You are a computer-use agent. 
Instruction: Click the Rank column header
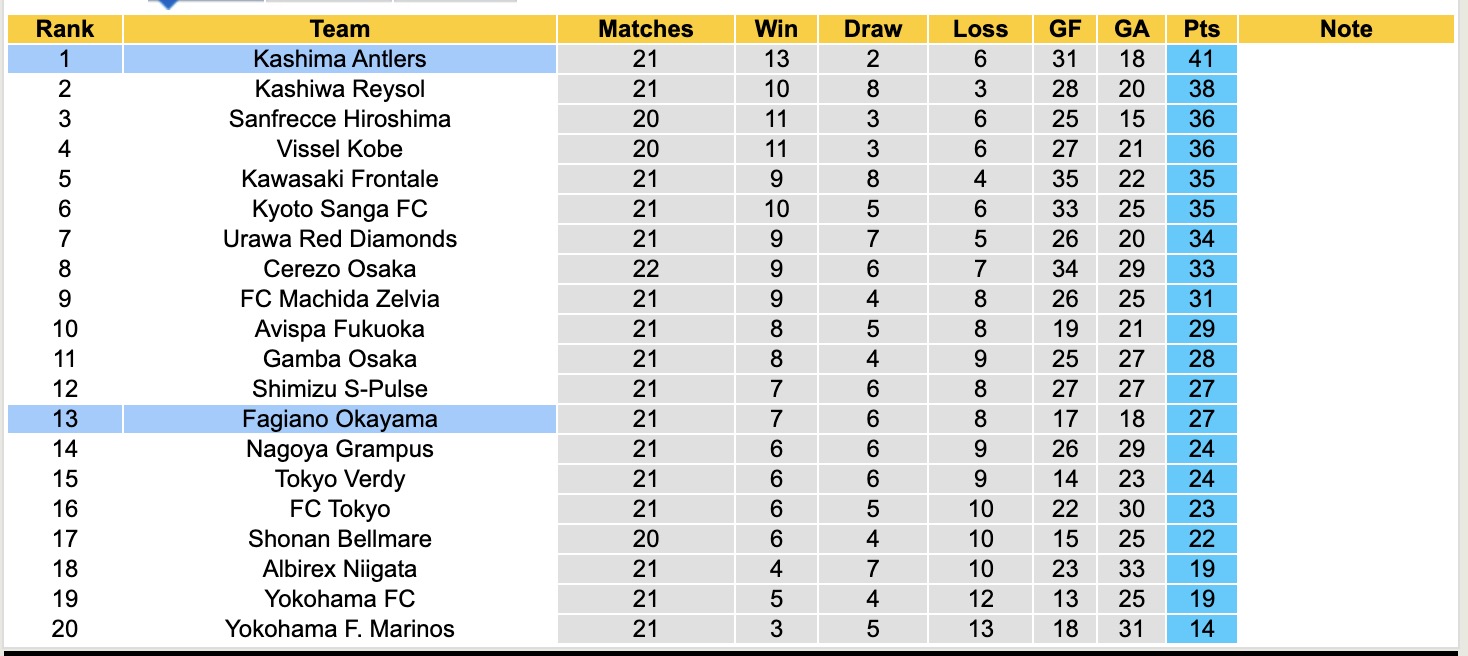[65, 29]
